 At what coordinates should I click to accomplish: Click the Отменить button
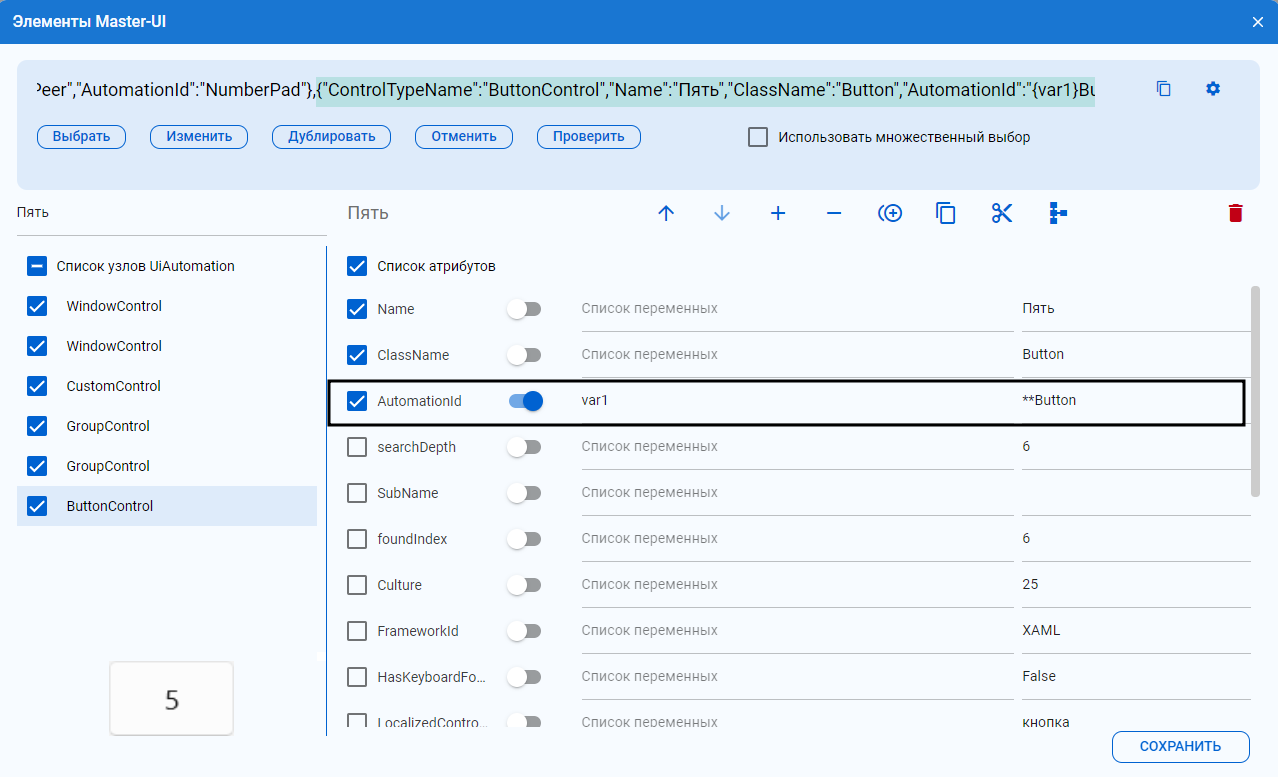(x=464, y=137)
